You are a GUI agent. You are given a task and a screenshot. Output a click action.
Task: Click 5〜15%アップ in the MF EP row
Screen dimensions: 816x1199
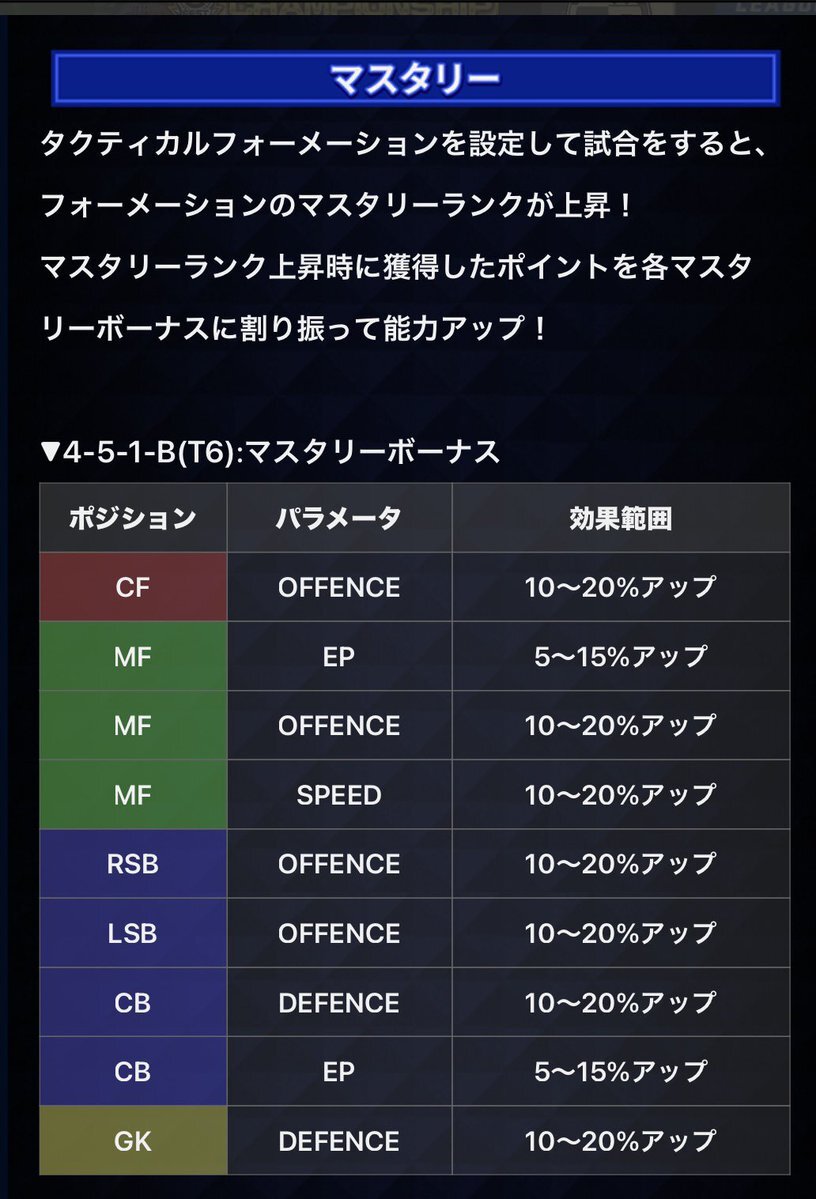pyautogui.click(x=620, y=656)
